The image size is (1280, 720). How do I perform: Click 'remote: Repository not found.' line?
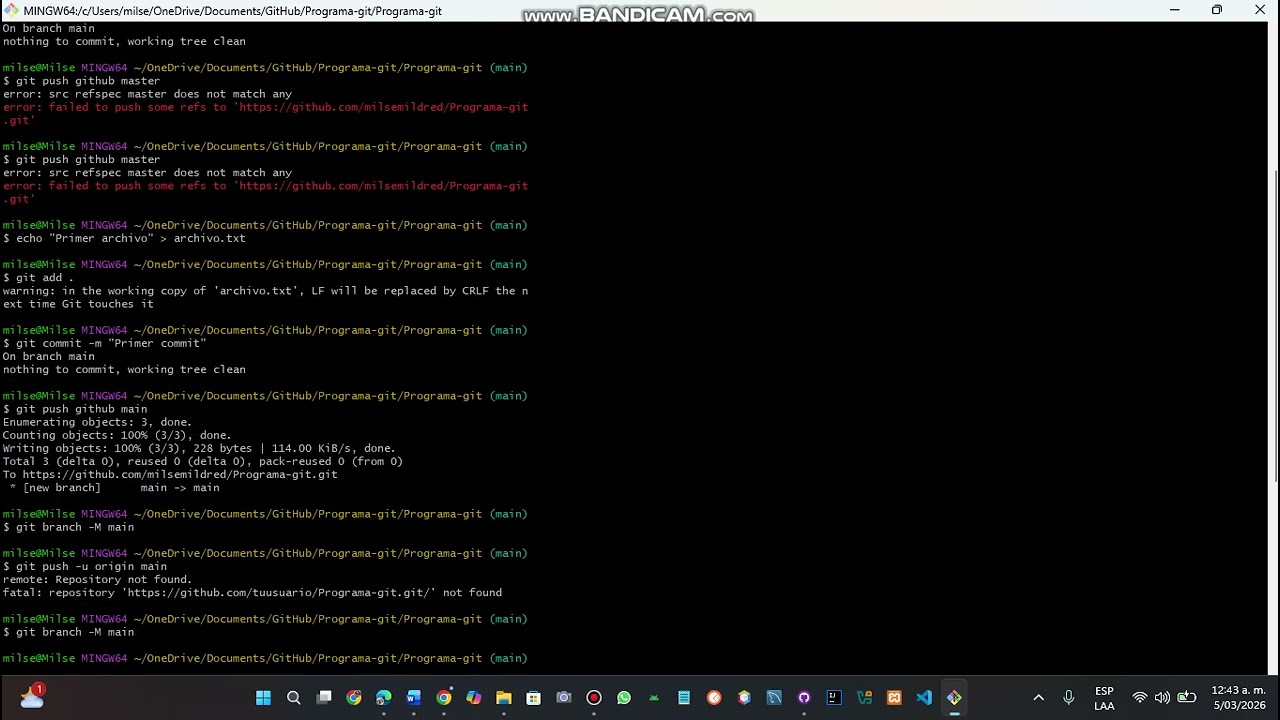pos(97,579)
